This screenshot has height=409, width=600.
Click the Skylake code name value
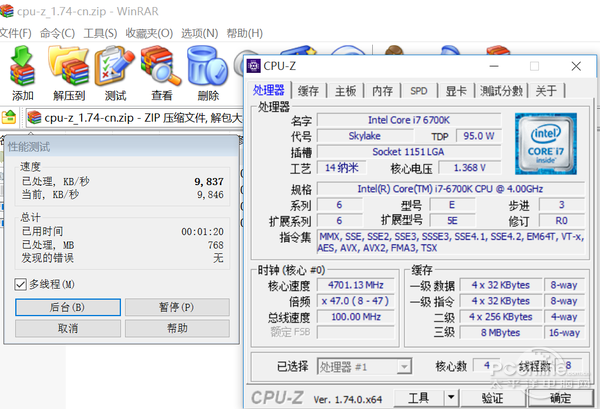365,136
